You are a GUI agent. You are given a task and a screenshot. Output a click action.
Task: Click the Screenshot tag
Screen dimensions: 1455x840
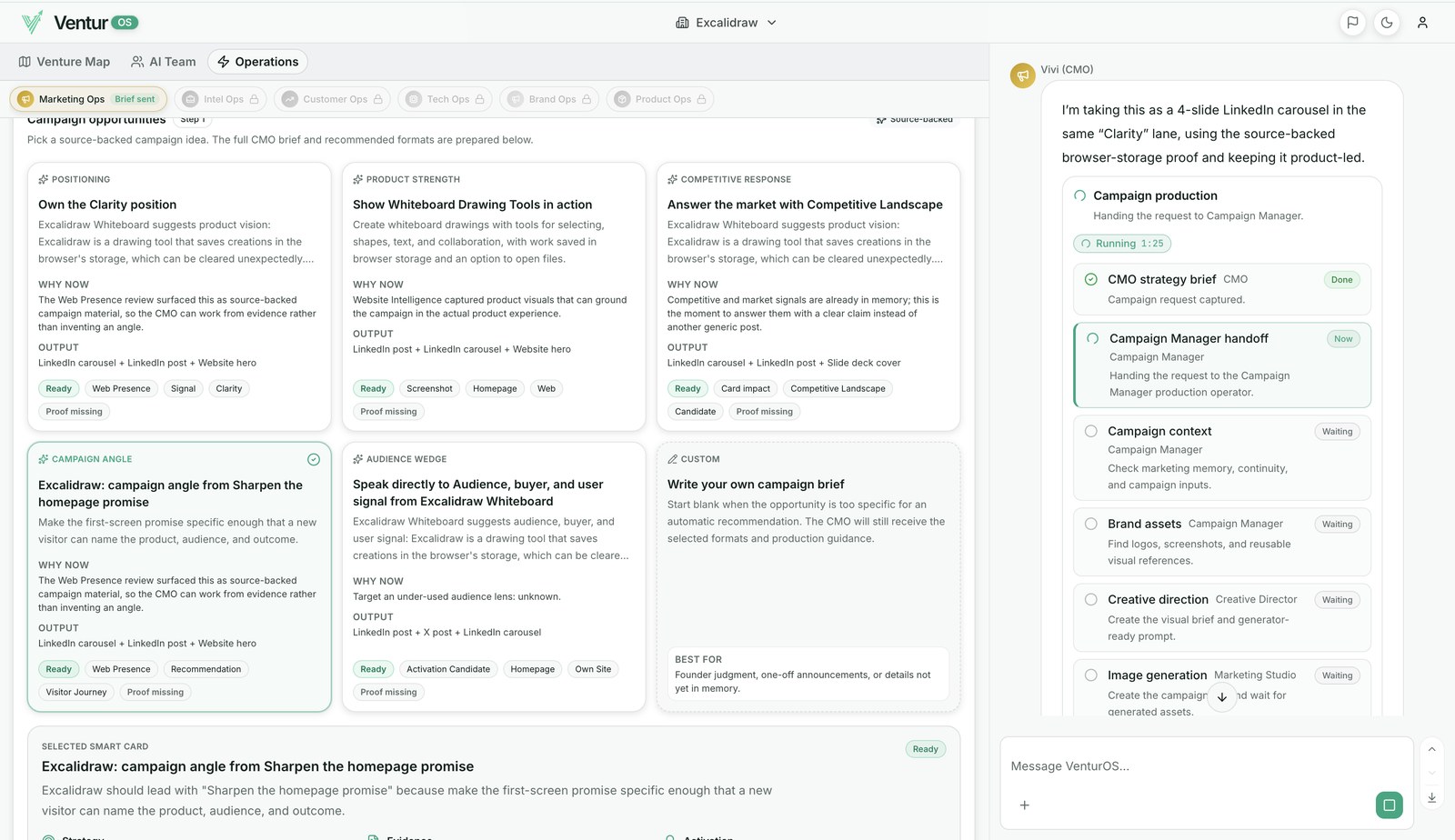coord(429,389)
